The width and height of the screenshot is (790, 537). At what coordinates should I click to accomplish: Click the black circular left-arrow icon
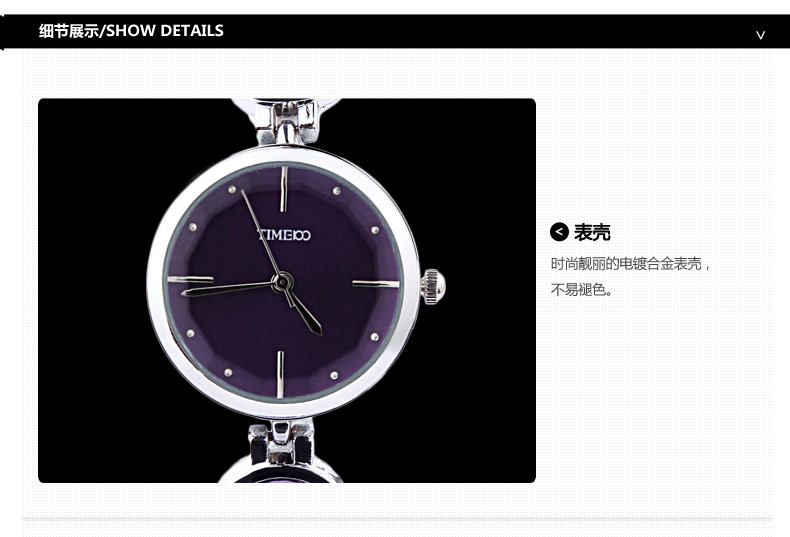(559, 232)
